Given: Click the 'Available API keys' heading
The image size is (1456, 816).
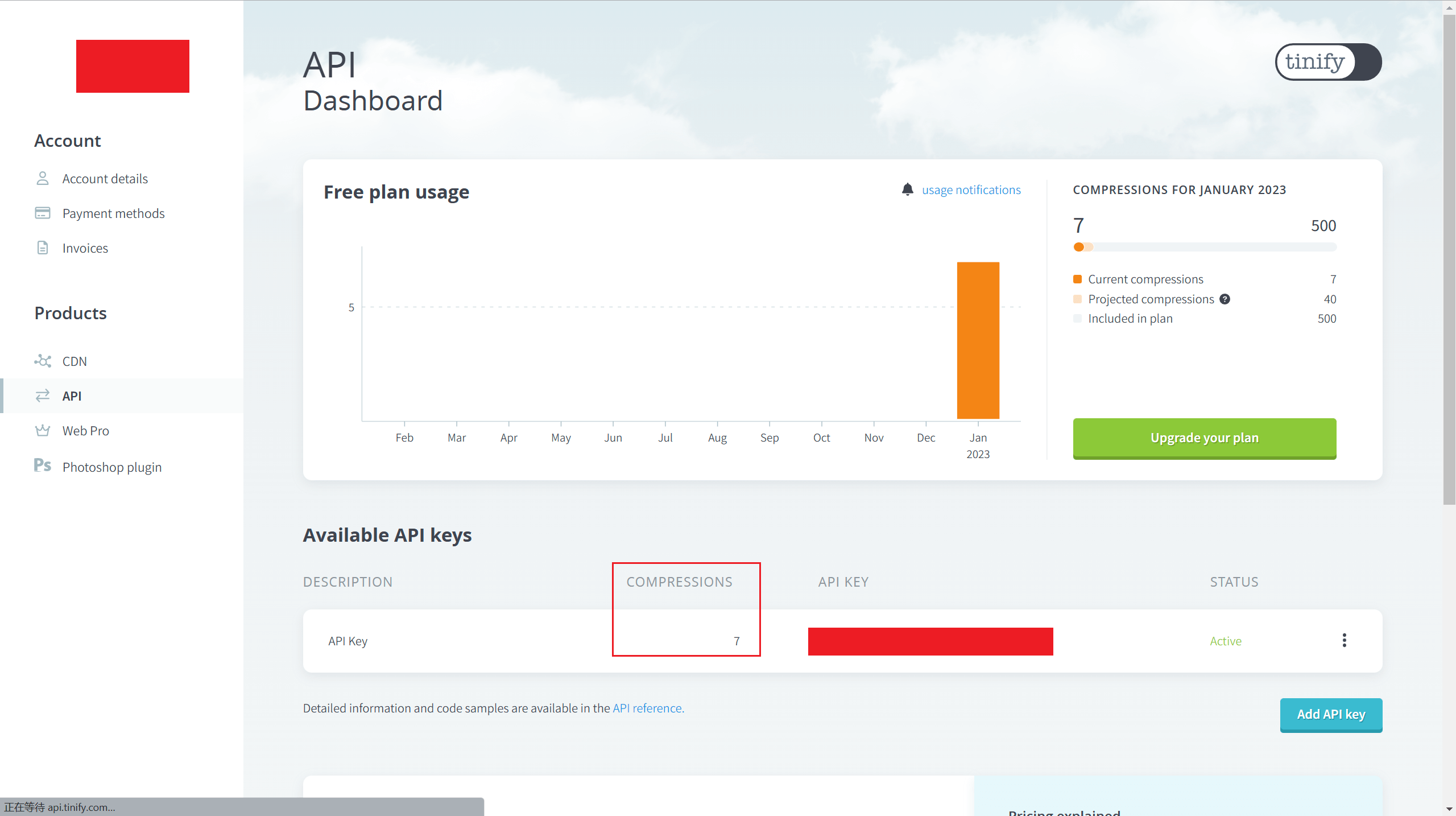Looking at the screenshot, I should [387, 535].
